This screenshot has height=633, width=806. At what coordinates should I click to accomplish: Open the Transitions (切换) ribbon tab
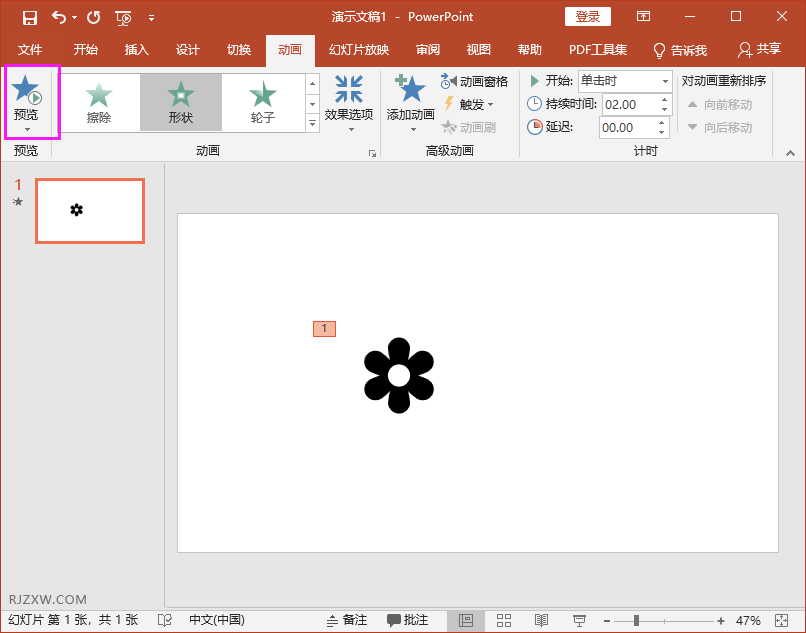[239, 50]
